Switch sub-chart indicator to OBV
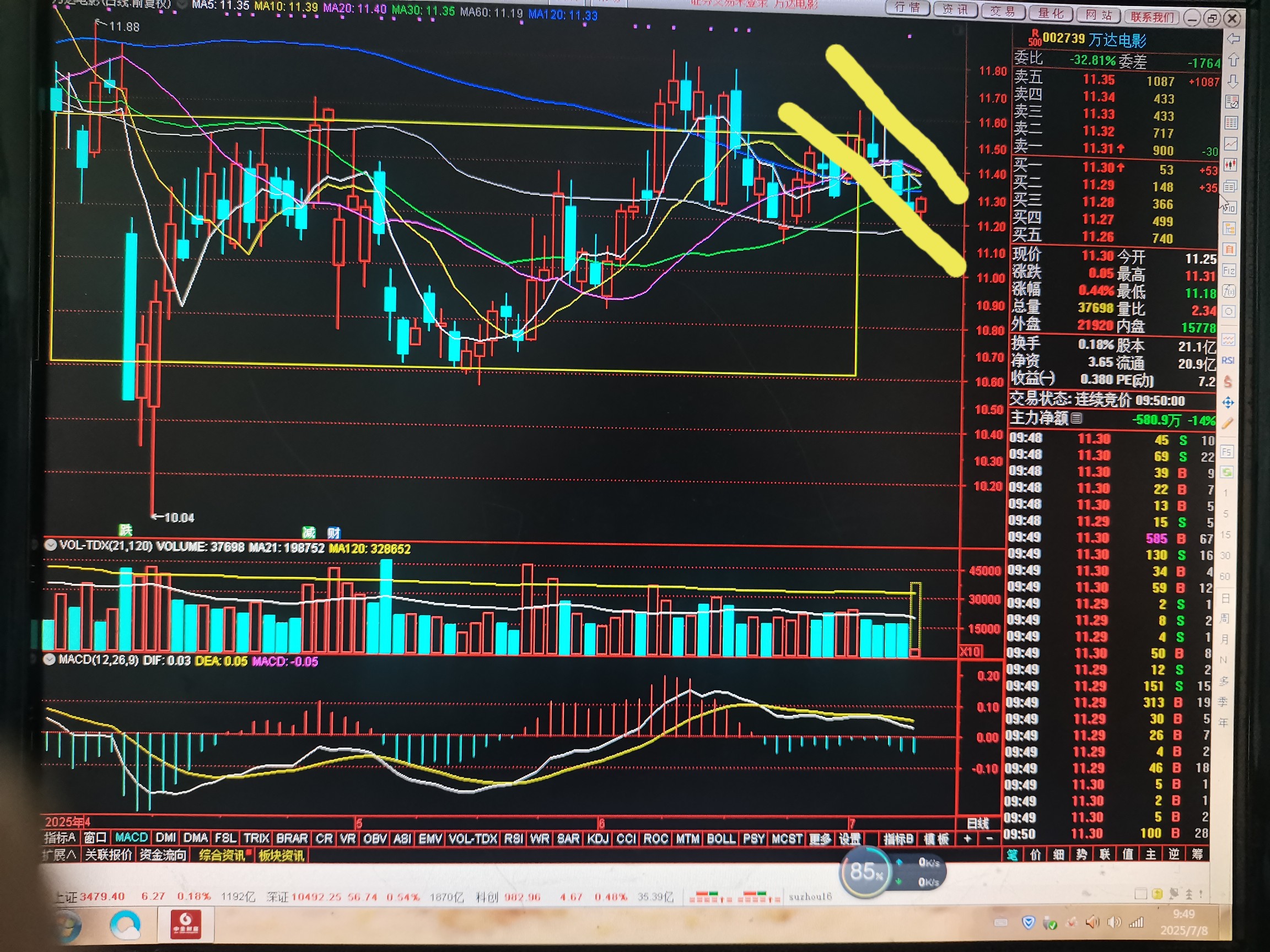The width and height of the screenshot is (1270, 952). tap(375, 839)
